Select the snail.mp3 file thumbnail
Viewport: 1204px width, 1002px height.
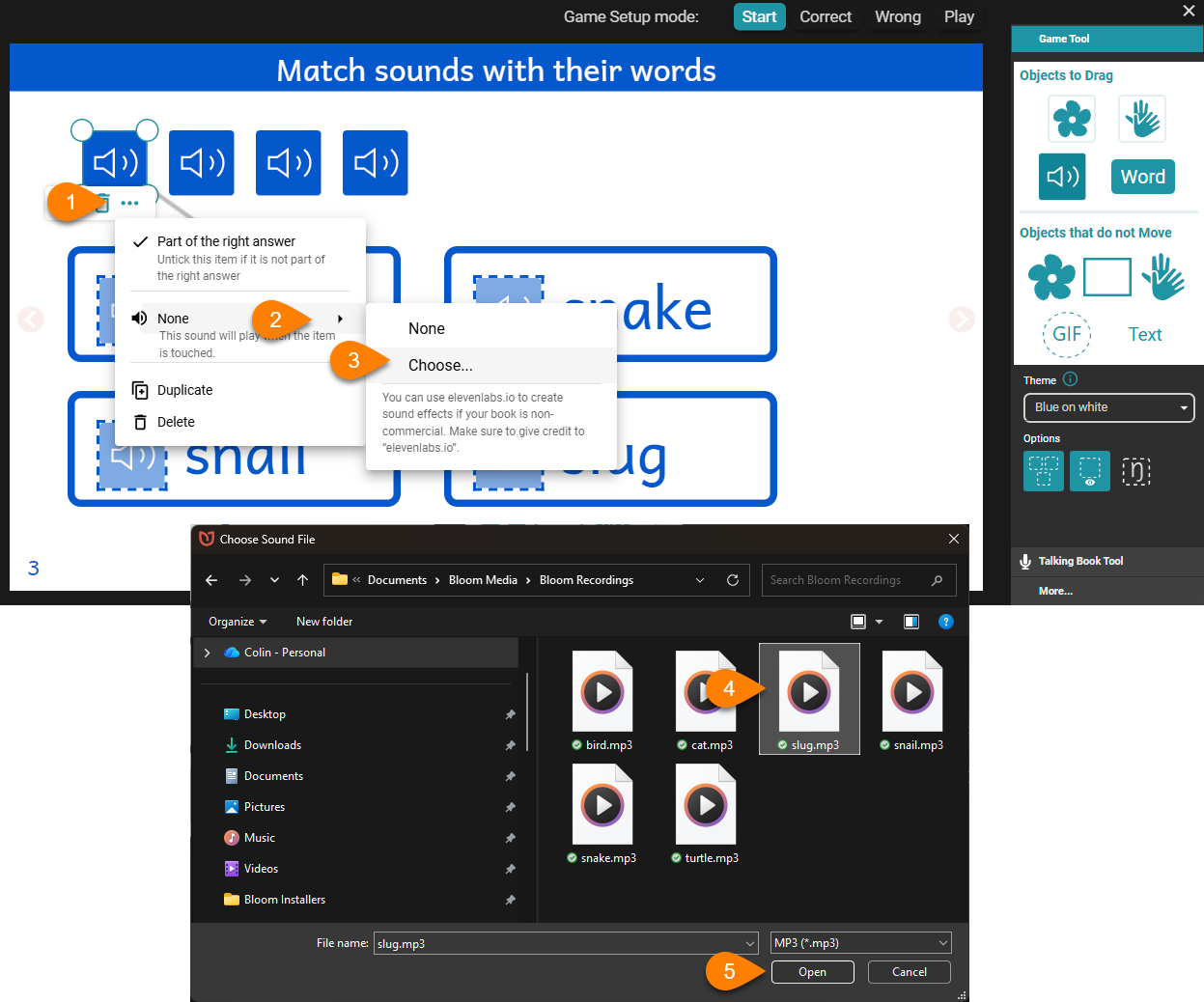tap(912, 700)
